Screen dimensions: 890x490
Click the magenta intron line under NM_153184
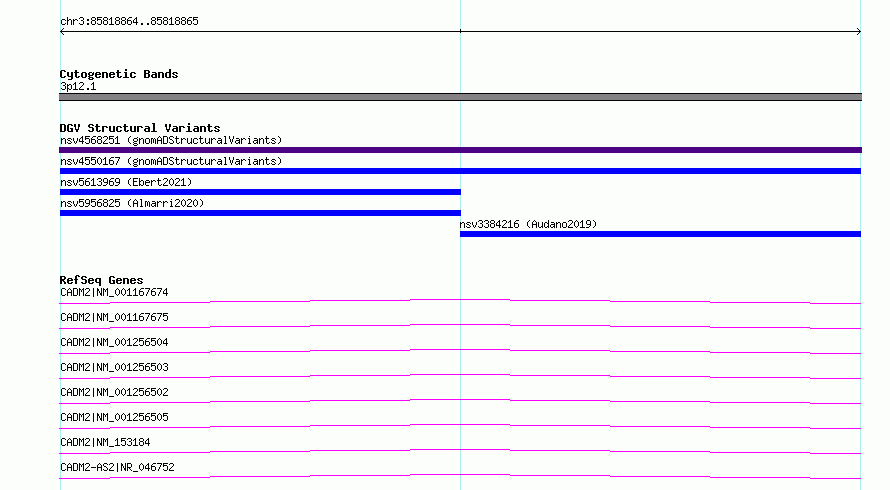click(x=460, y=450)
